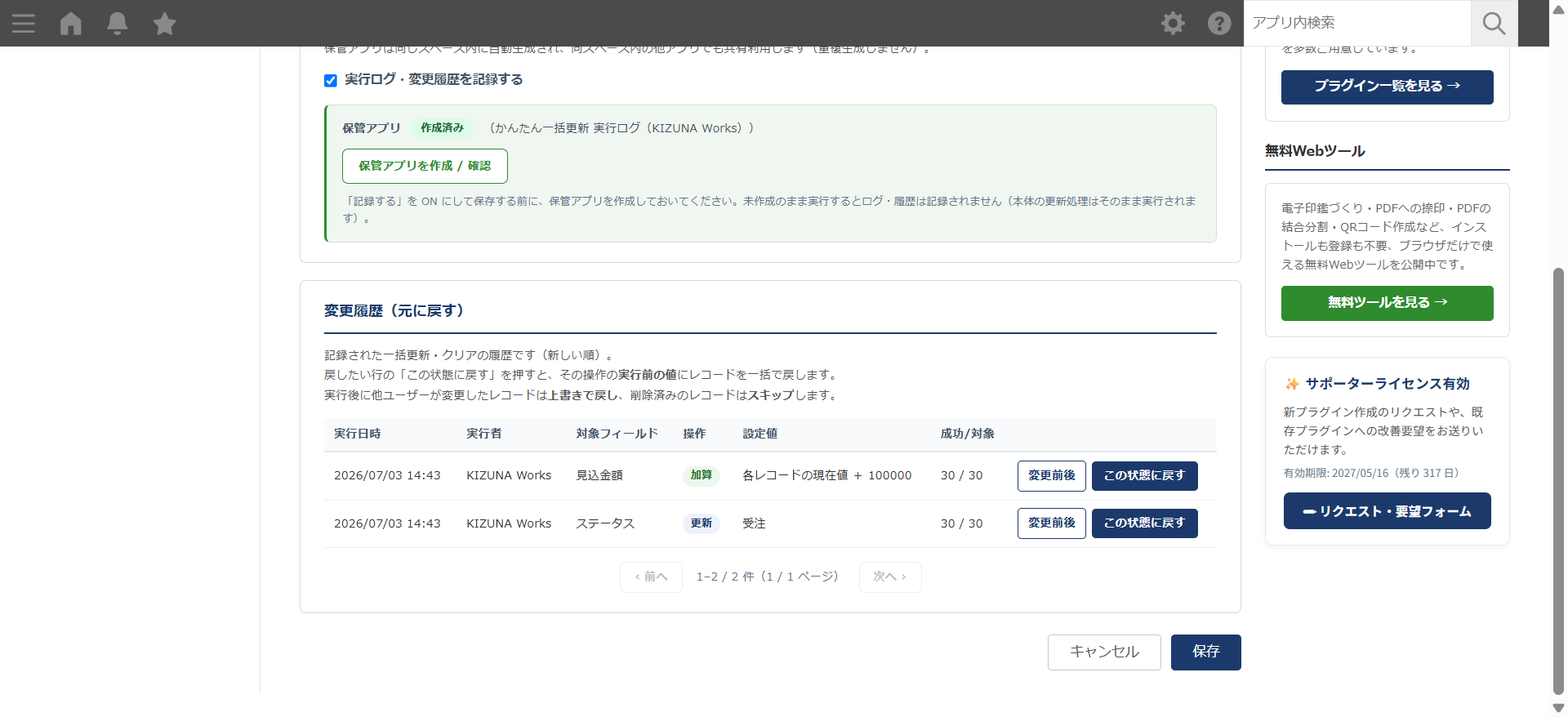The image size is (1568, 717).
Task: Click the キャンセル button
Action: tap(1104, 652)
